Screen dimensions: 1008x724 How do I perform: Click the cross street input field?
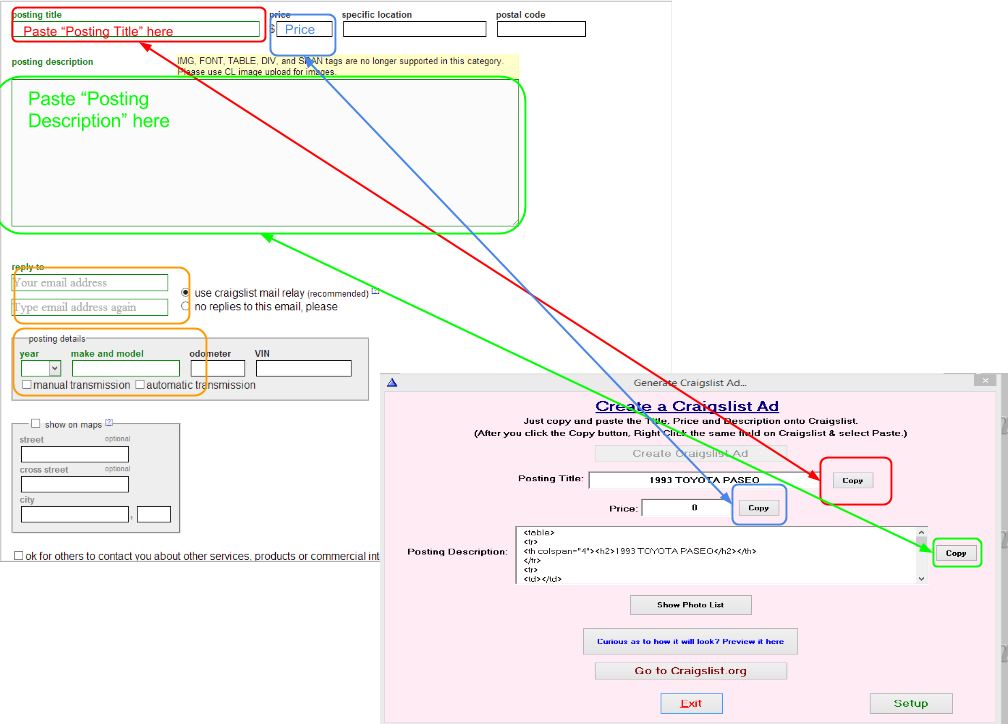point(75,484)
